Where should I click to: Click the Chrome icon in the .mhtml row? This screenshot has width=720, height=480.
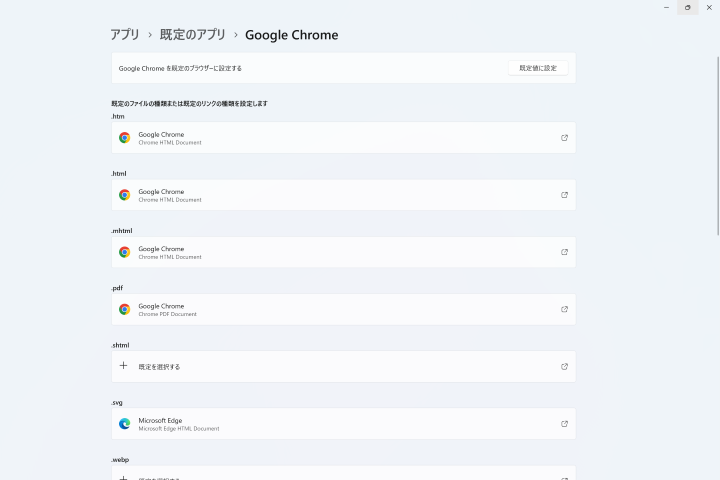click(124, 252)
